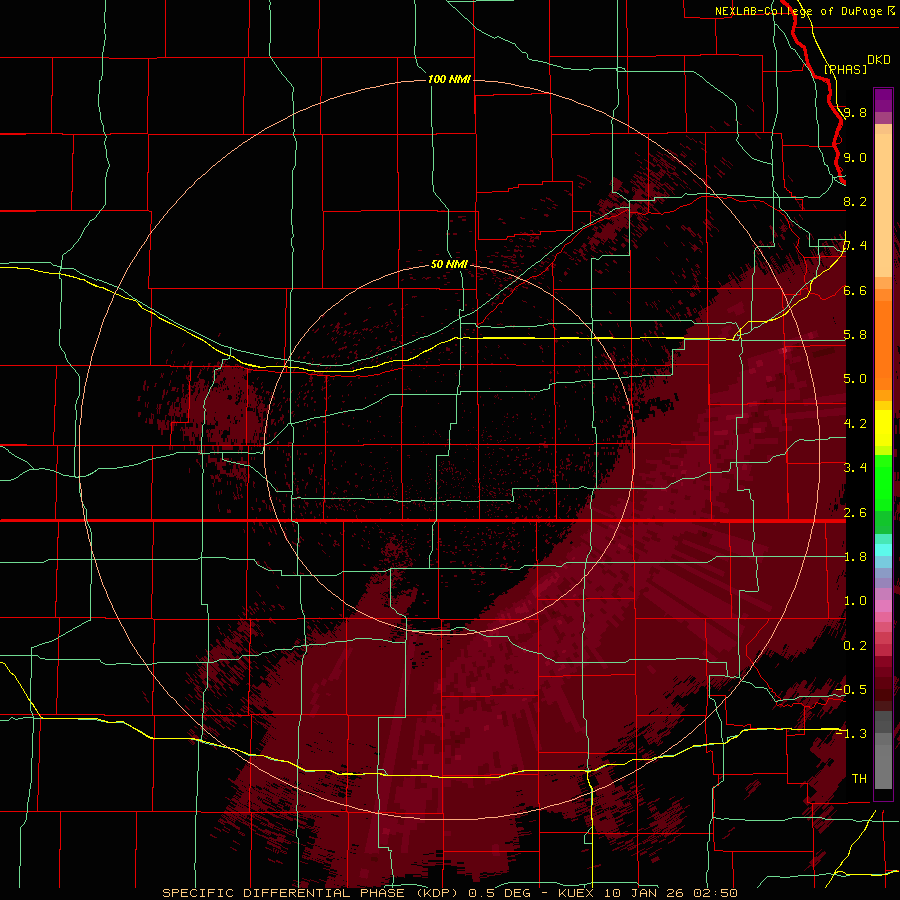Click the 8.2 value on color scale
The width and height of the screenshot is (900, 900).
point(855,201)
